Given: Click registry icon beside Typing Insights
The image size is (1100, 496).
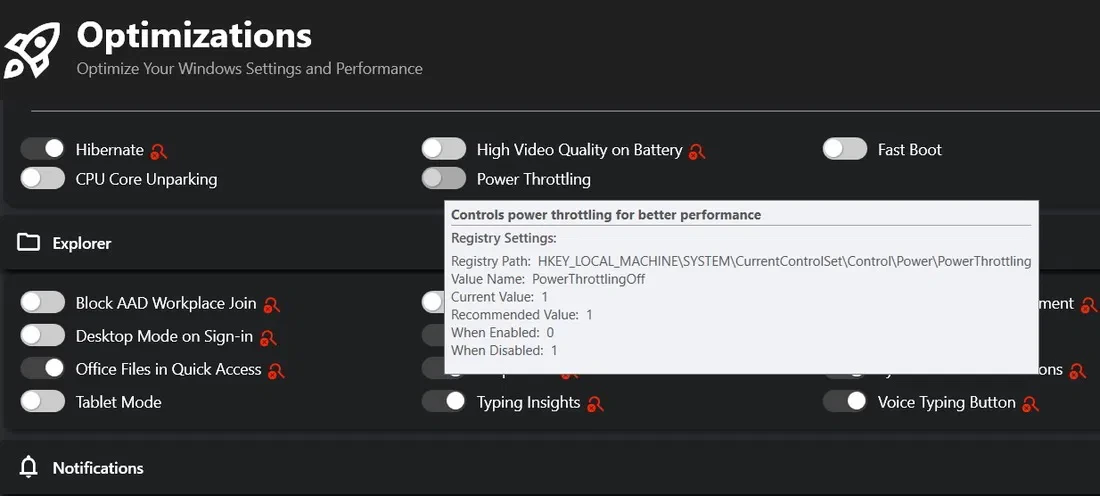Looking at the screenshot, I should click(x=595, y=403).
